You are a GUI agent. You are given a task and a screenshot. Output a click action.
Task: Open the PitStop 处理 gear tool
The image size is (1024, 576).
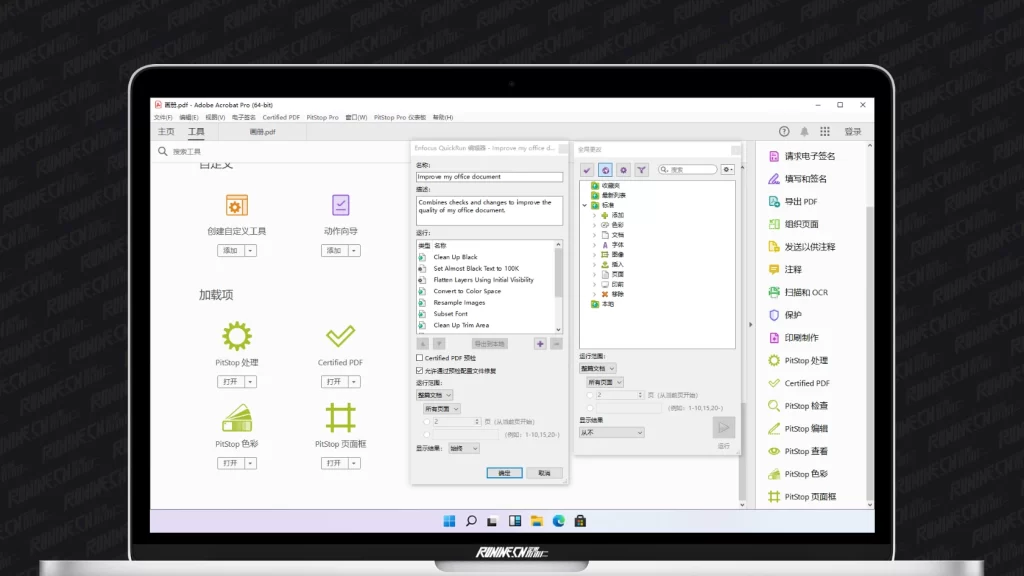point(236,335)
